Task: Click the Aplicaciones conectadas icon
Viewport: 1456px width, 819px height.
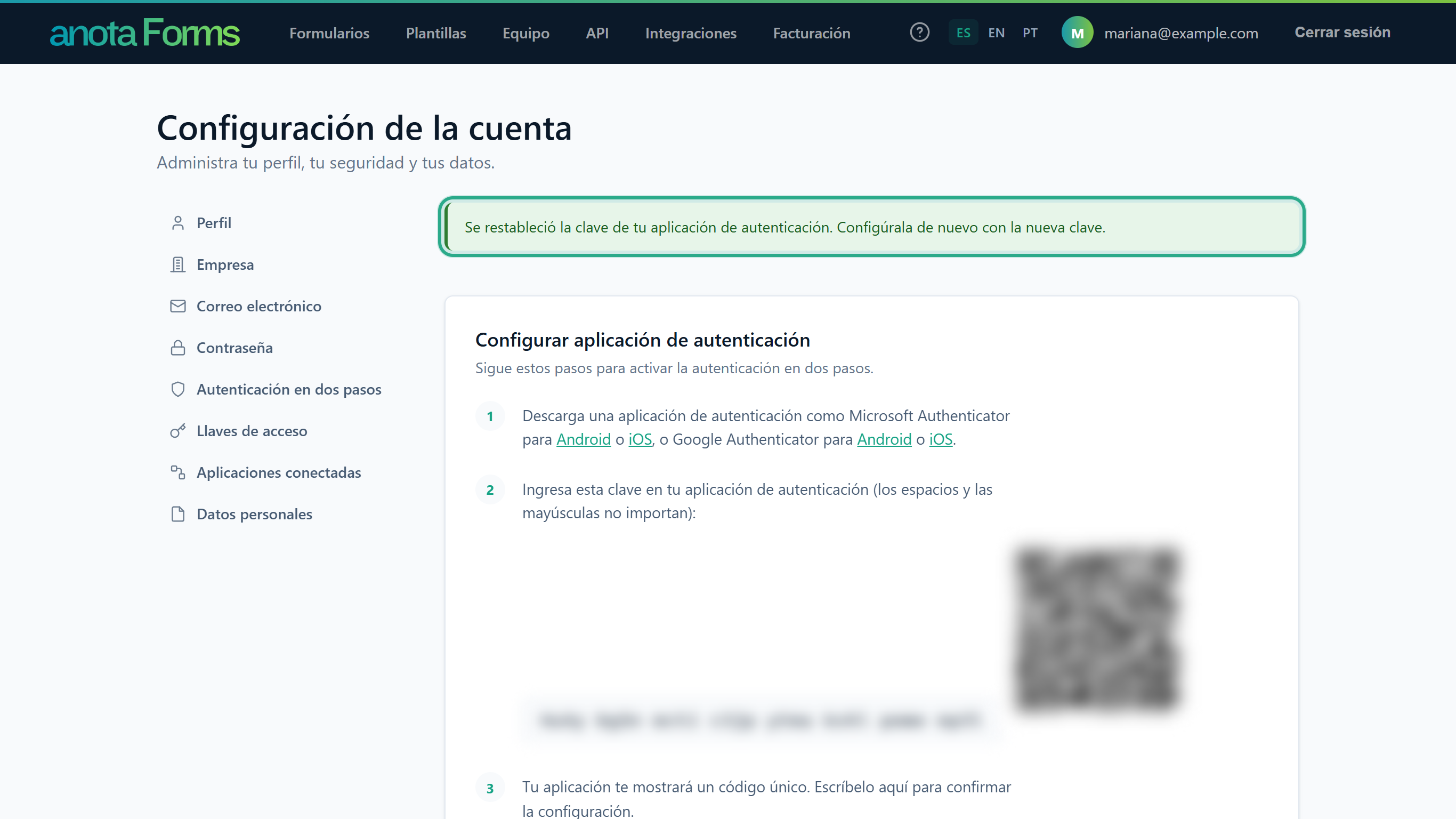Action: tap(178, 472)
